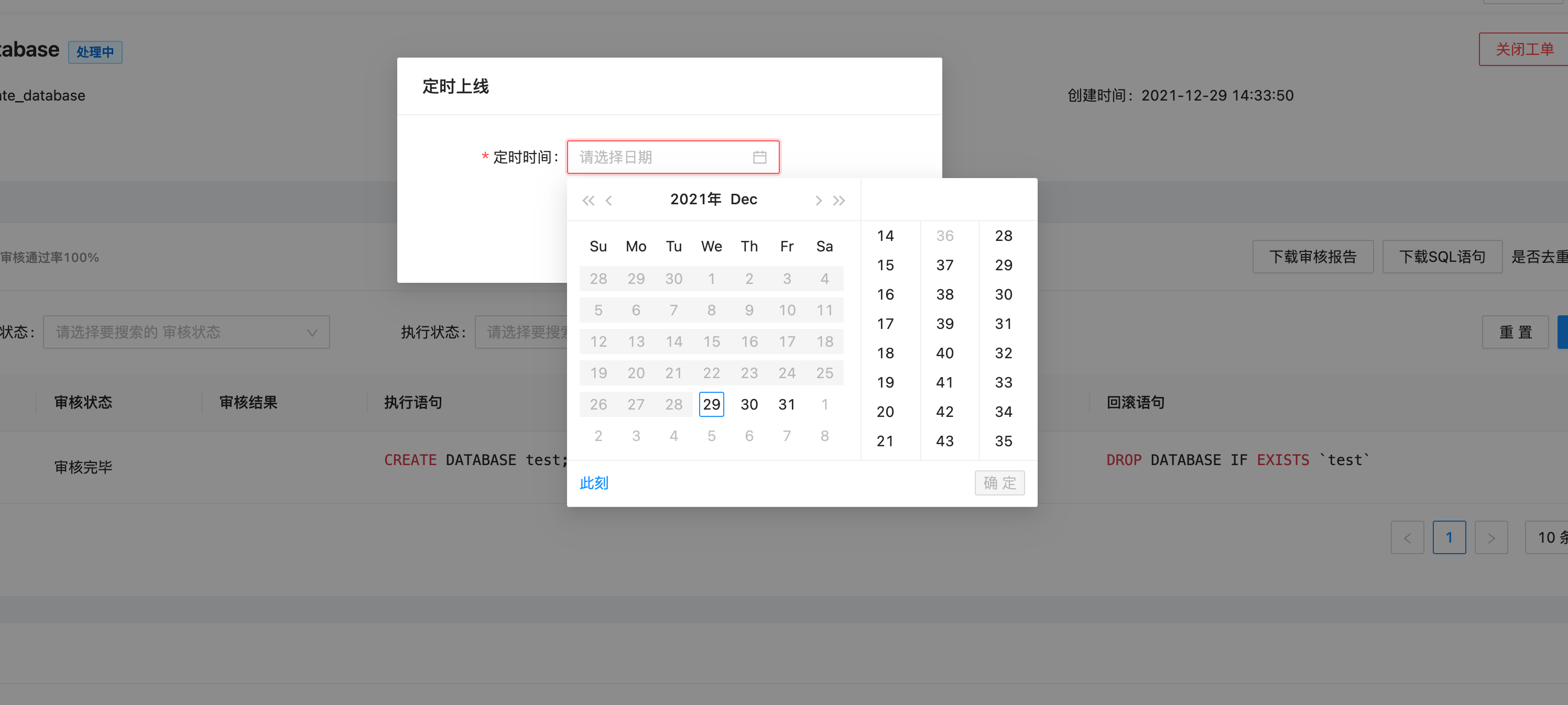Confirm the schedule with 确定 button

[x=999, y=482]
